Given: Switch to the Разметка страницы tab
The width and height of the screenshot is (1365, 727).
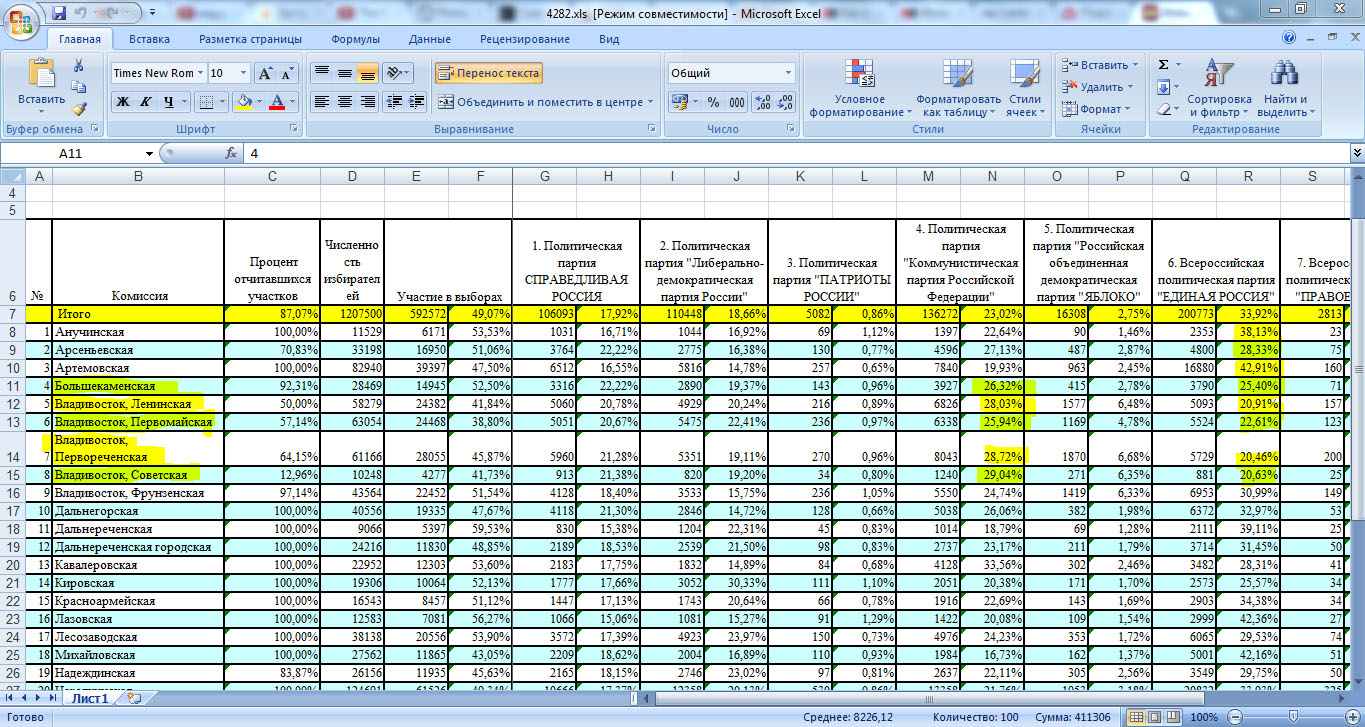Looking at the screenshot, I should [250, 39].
